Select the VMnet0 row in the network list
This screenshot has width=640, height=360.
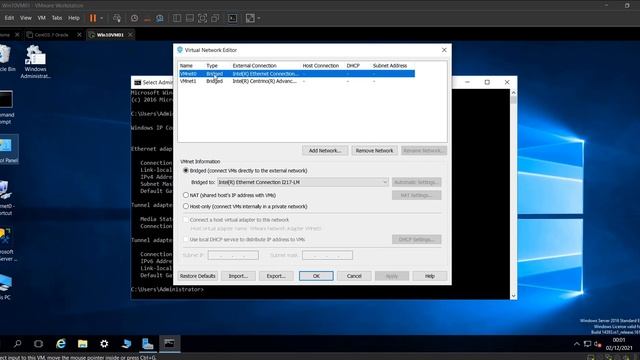coord(297,73)
